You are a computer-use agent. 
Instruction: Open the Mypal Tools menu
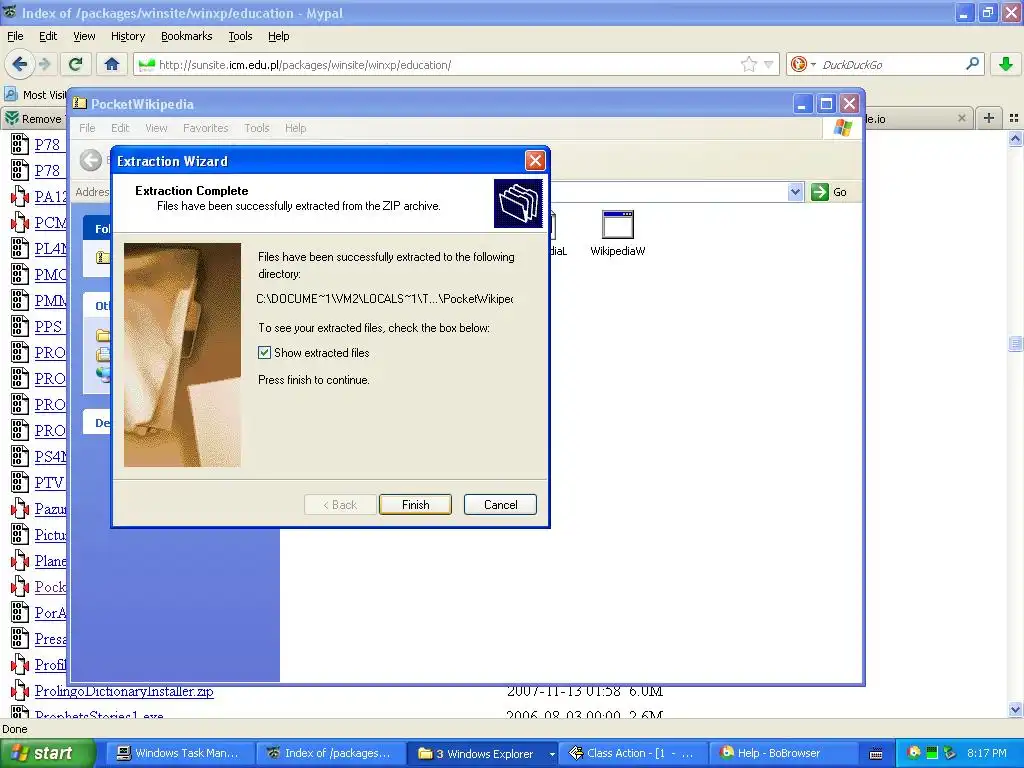240,36
